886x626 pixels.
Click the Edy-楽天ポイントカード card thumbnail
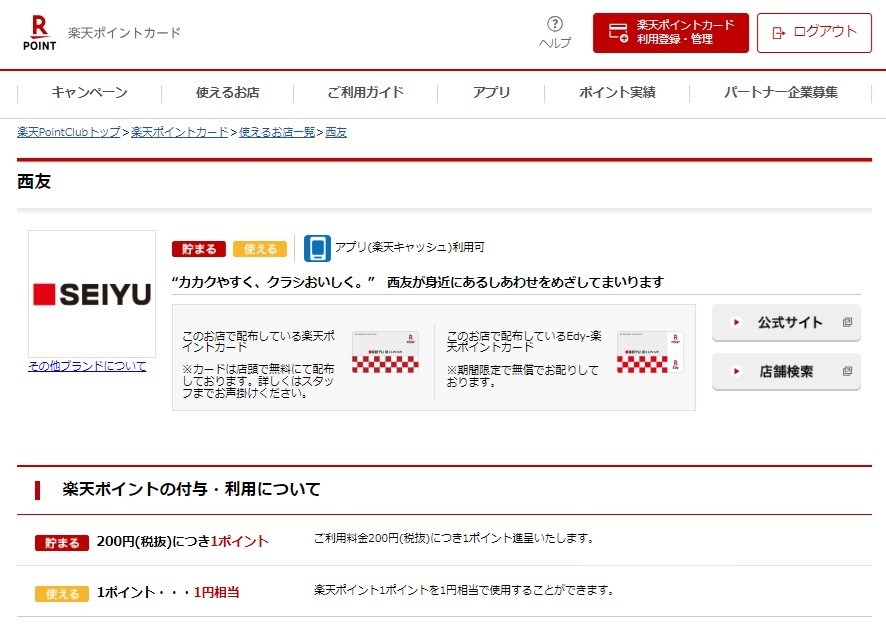pos(650,352)
